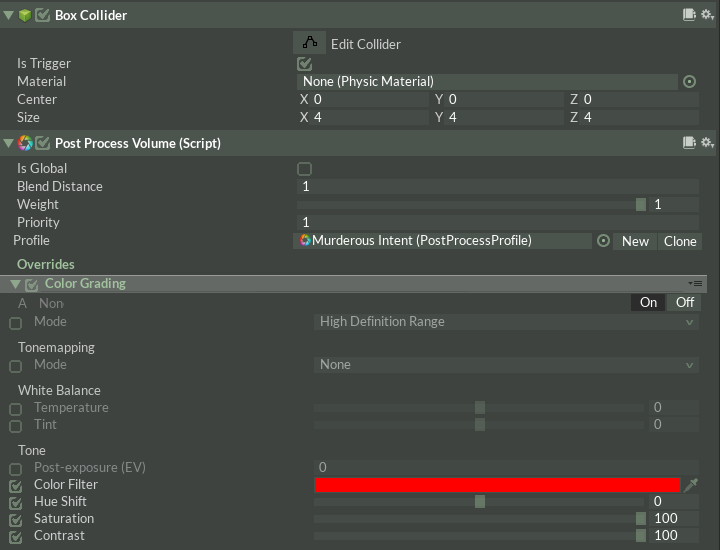Click the Clone profile button
720x550 pixels.
click(x=680, y=241)
